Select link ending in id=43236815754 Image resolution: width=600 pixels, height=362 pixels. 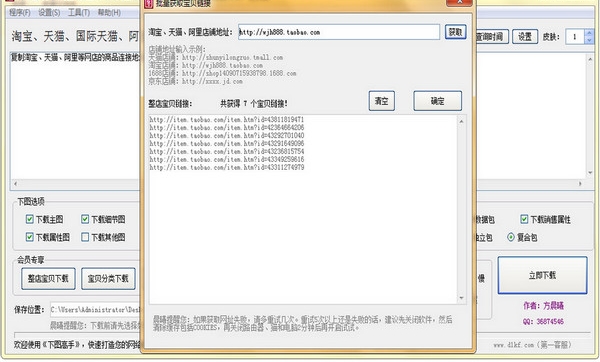pyautogui.click(x=227, y=152)
